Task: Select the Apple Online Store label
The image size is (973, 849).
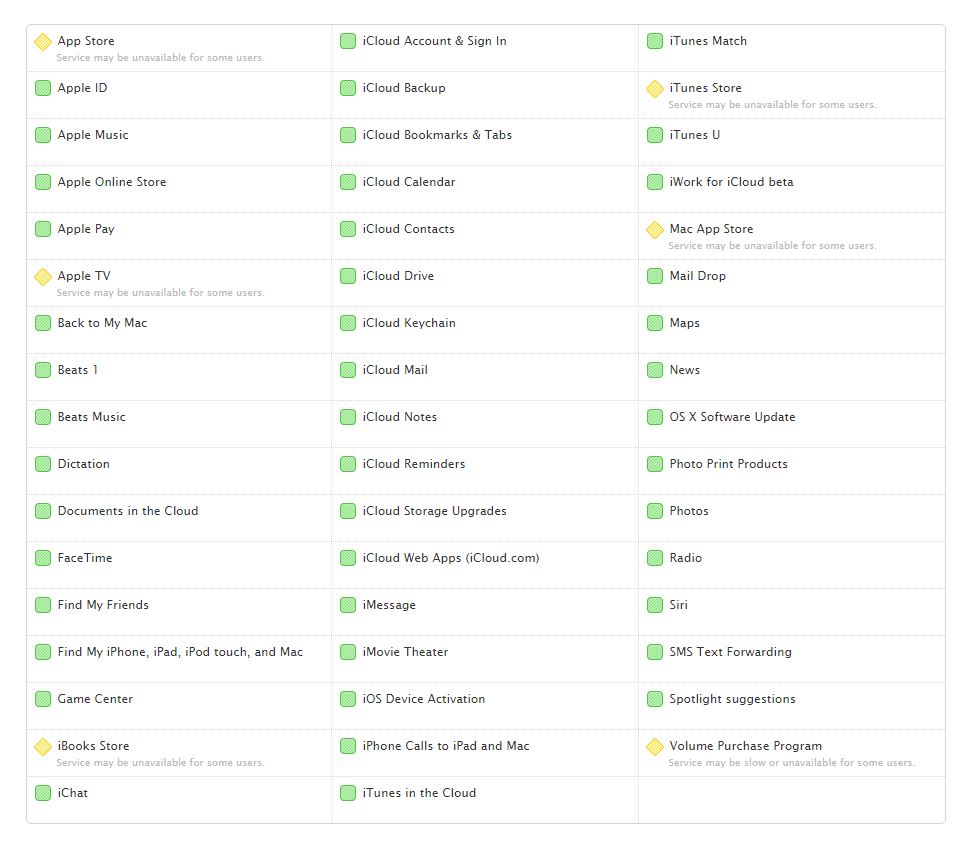Action: pyautogui.click(x=112, y=182)
